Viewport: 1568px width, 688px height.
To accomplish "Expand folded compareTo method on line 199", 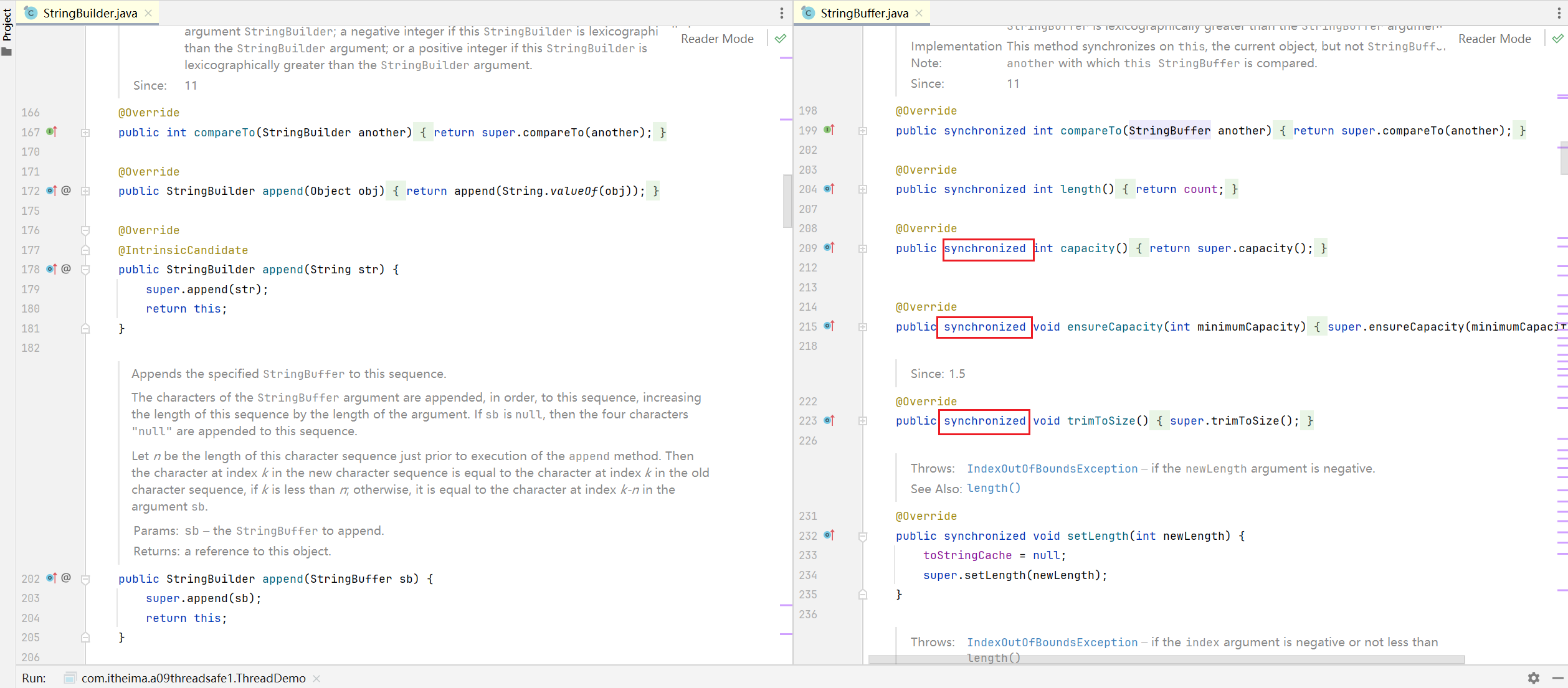I will click(863, 131).
